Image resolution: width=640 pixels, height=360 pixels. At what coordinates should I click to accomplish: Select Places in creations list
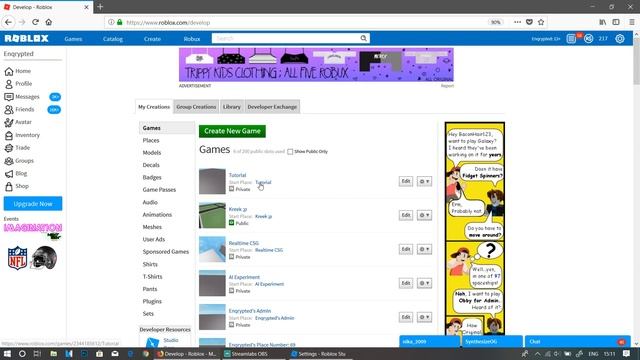click(151, 140)
